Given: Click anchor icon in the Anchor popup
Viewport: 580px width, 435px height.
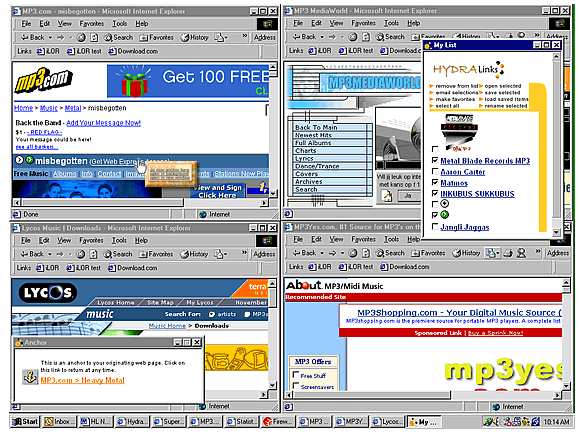Looking at the screenshot, I should pyautogui.click(x=30, y=377).
